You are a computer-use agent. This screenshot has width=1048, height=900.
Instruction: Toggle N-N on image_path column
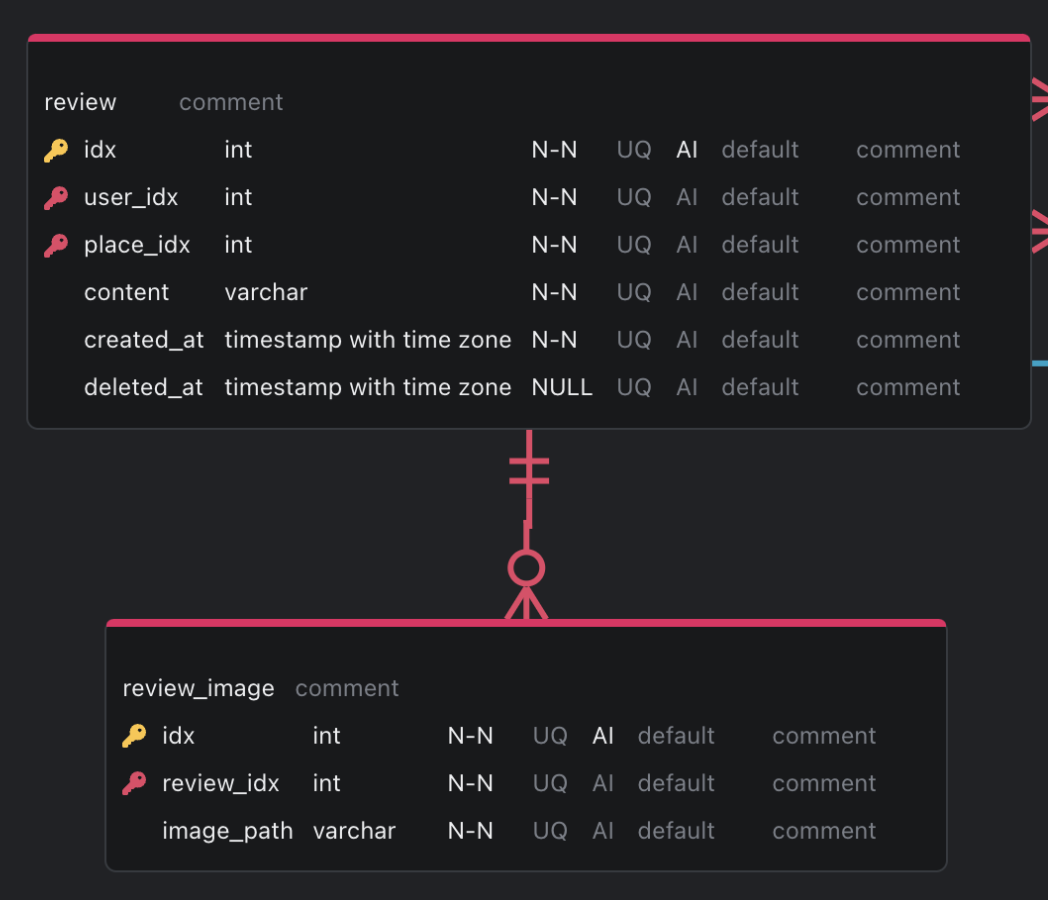(x=470, y=831)
